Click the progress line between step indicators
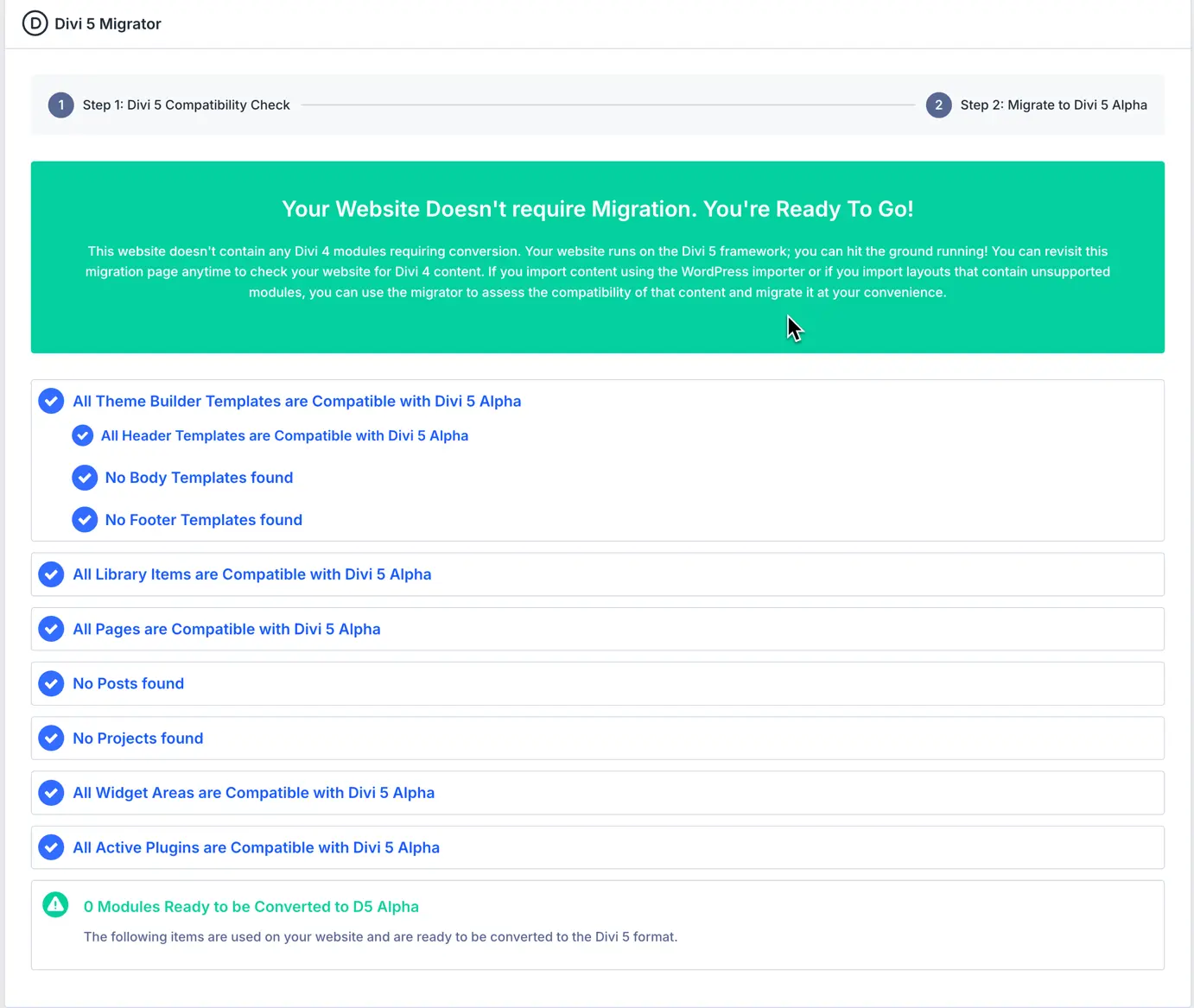 [605, 105]
